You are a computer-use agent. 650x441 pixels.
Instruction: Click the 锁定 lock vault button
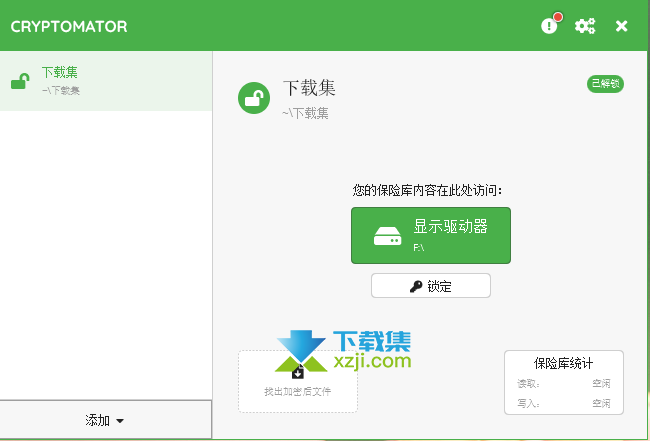(x=431, y=286)
